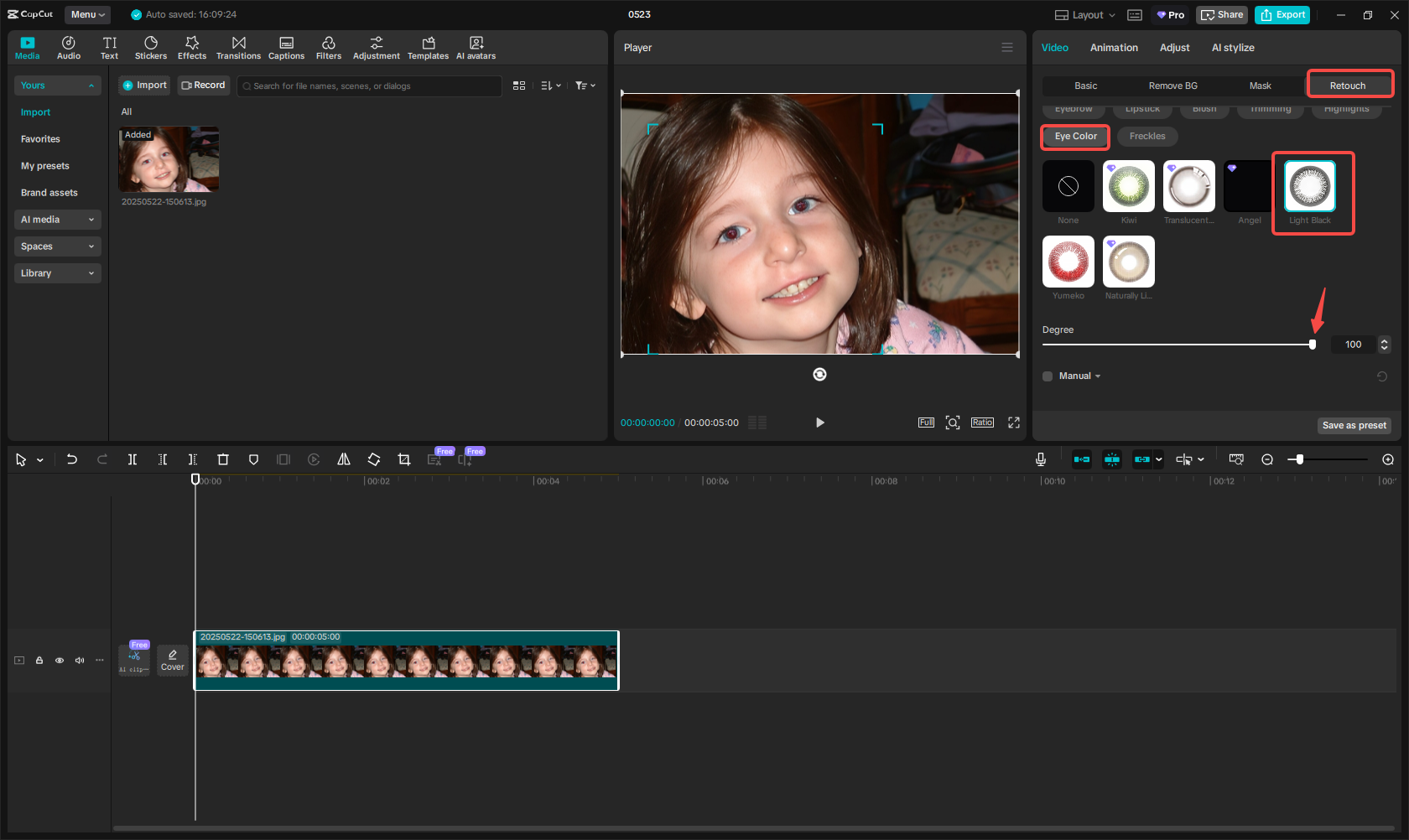Select the Split tool in timeline toolbar

pyautogui.click(x=133, y=459)
